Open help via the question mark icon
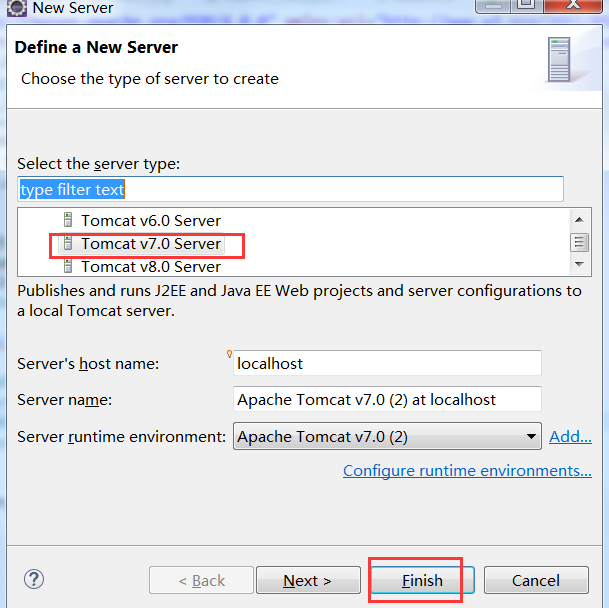 (x=34, y=579)
